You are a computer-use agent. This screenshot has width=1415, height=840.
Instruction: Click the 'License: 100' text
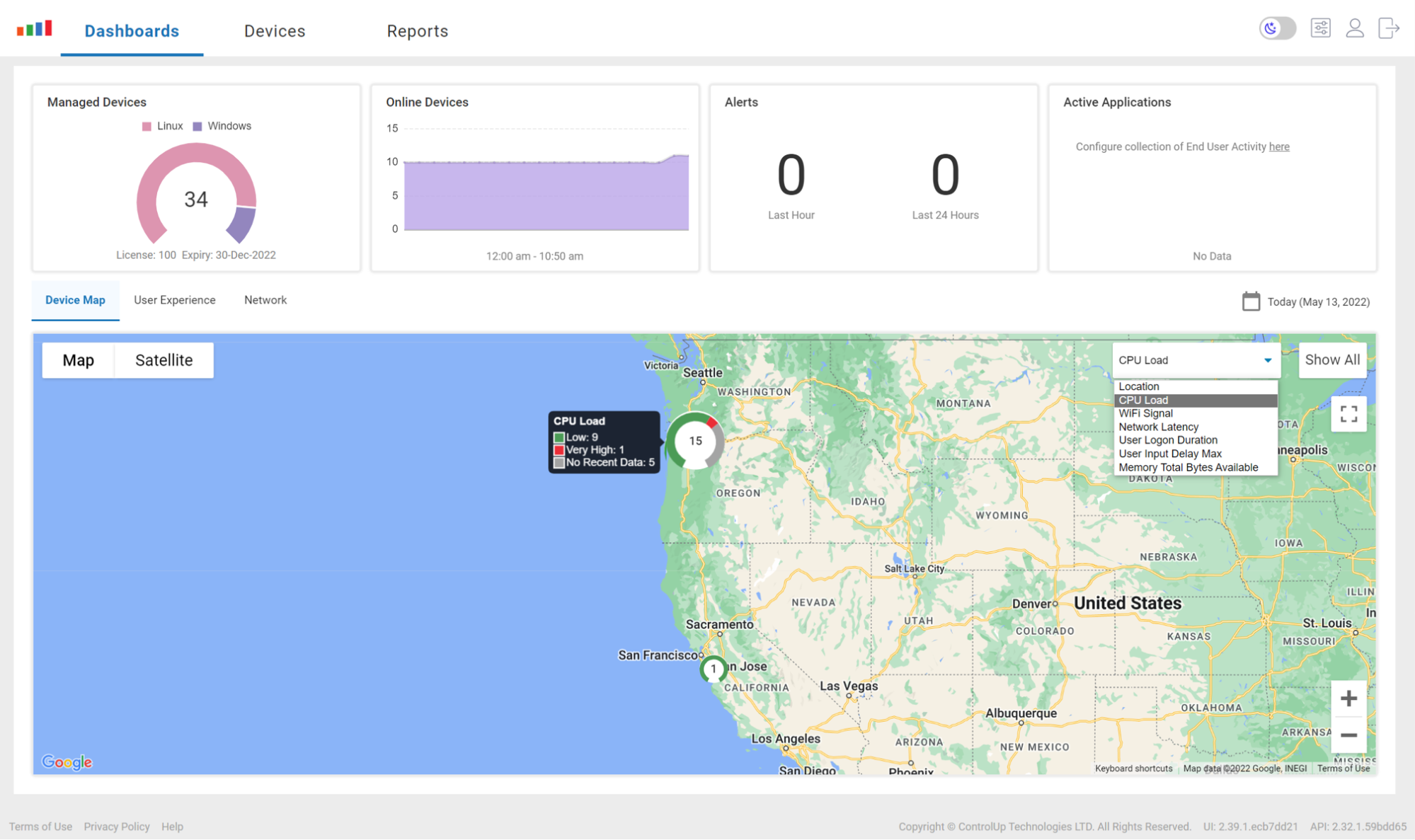(146, 255)
